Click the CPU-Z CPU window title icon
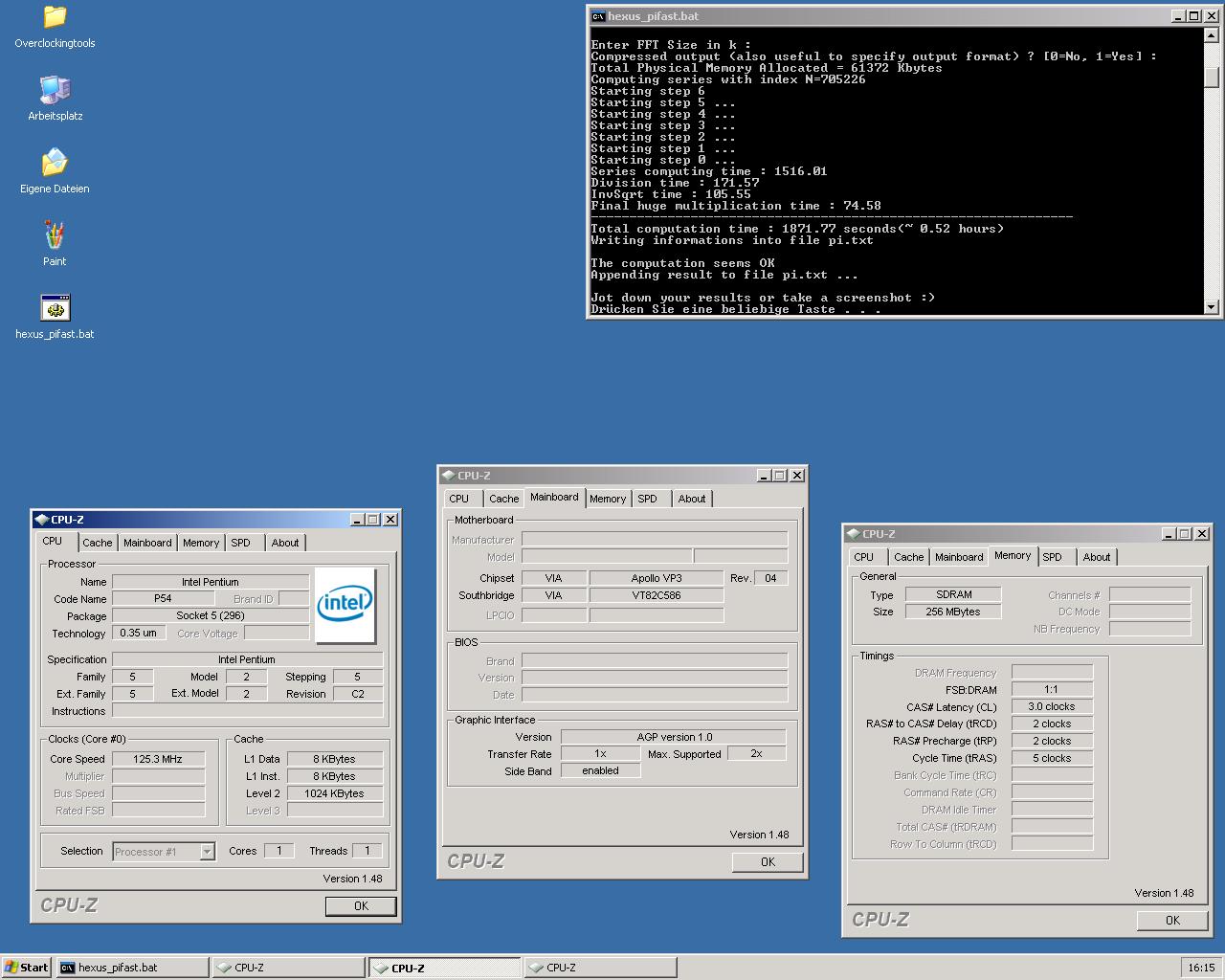This screenshot has height=980, width=1225. point(41,520)
